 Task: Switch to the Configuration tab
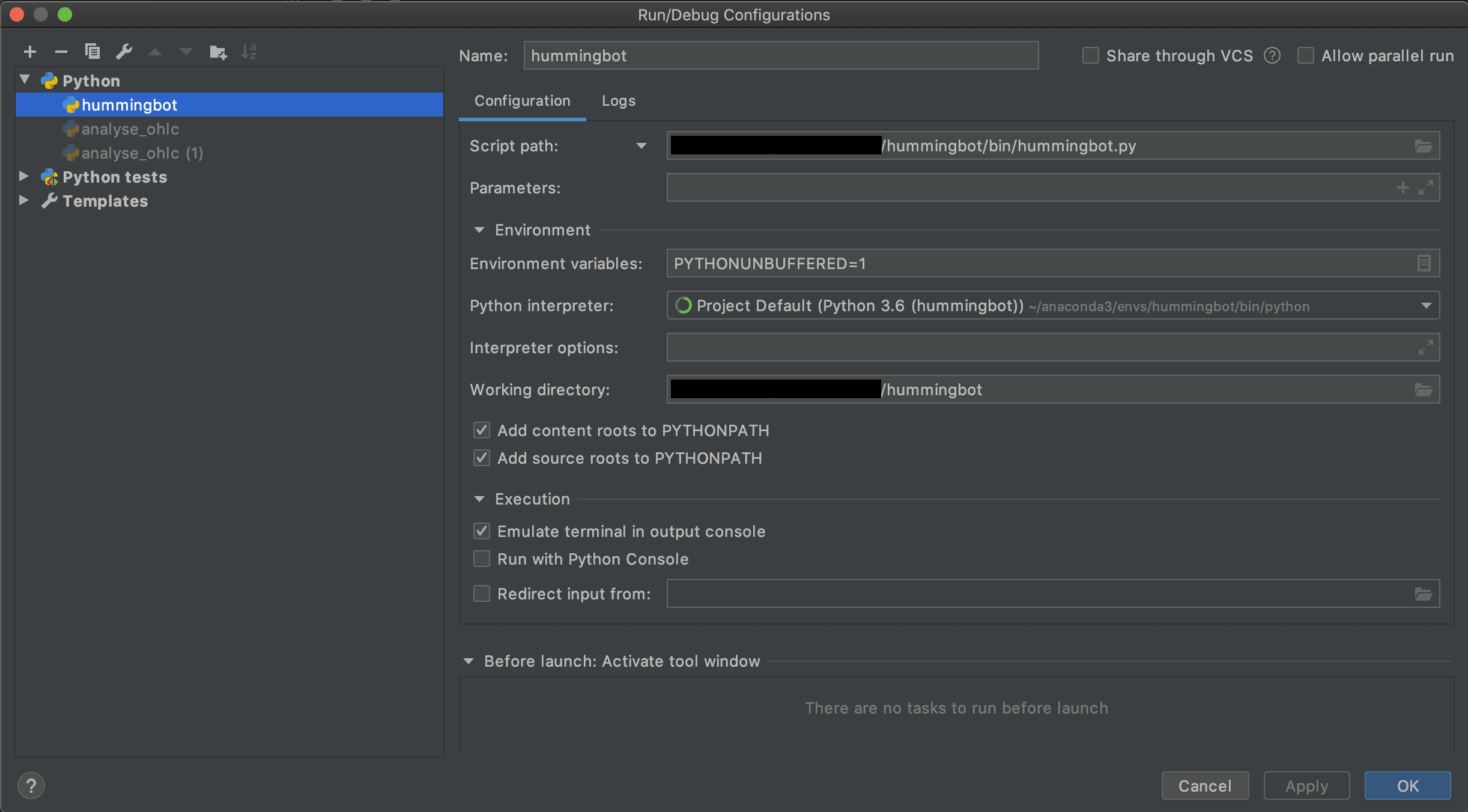coord(523,101)
